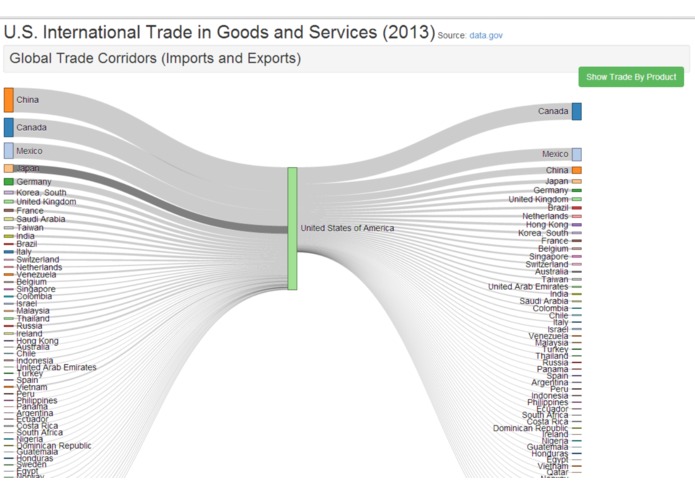The height and width of the screenshot is (494, 695).
Task: Click the 'Brazil' export label on right
Action: (558, 207)
